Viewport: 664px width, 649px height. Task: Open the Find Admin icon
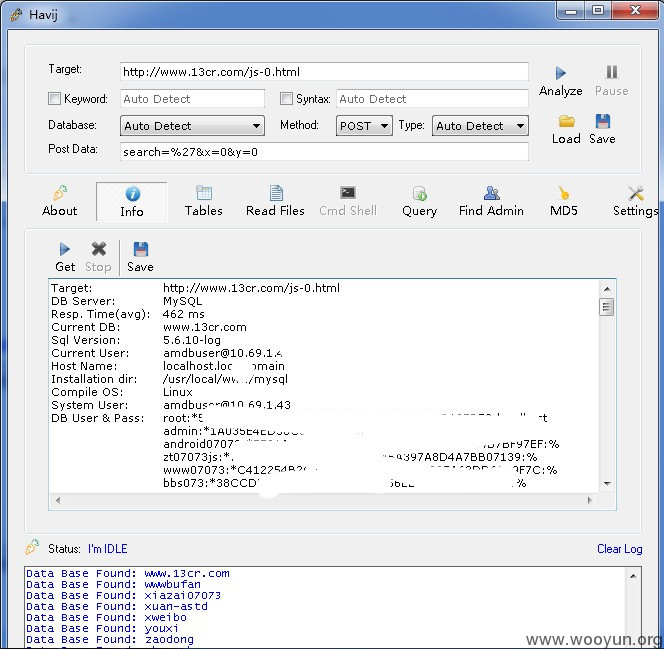492,193
